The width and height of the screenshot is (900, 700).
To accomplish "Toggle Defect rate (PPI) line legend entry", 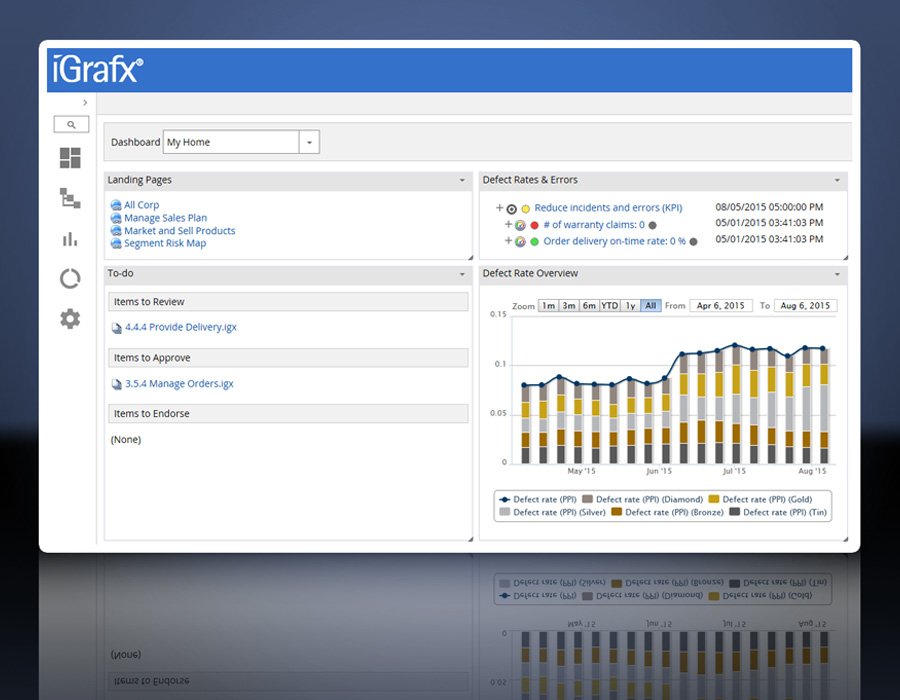I will 538,499.
